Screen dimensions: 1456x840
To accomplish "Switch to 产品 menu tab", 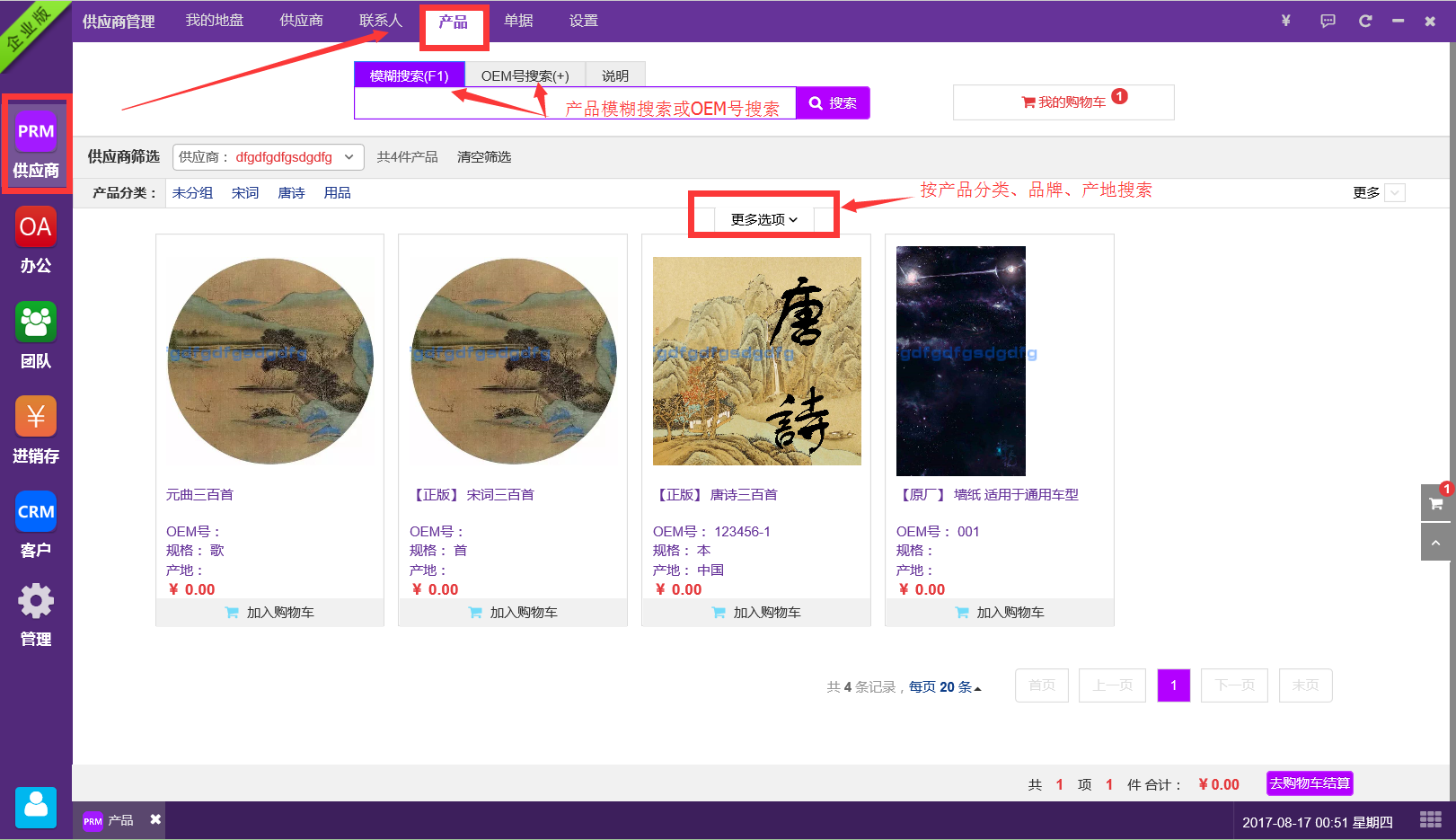I will tap(453, 22).
